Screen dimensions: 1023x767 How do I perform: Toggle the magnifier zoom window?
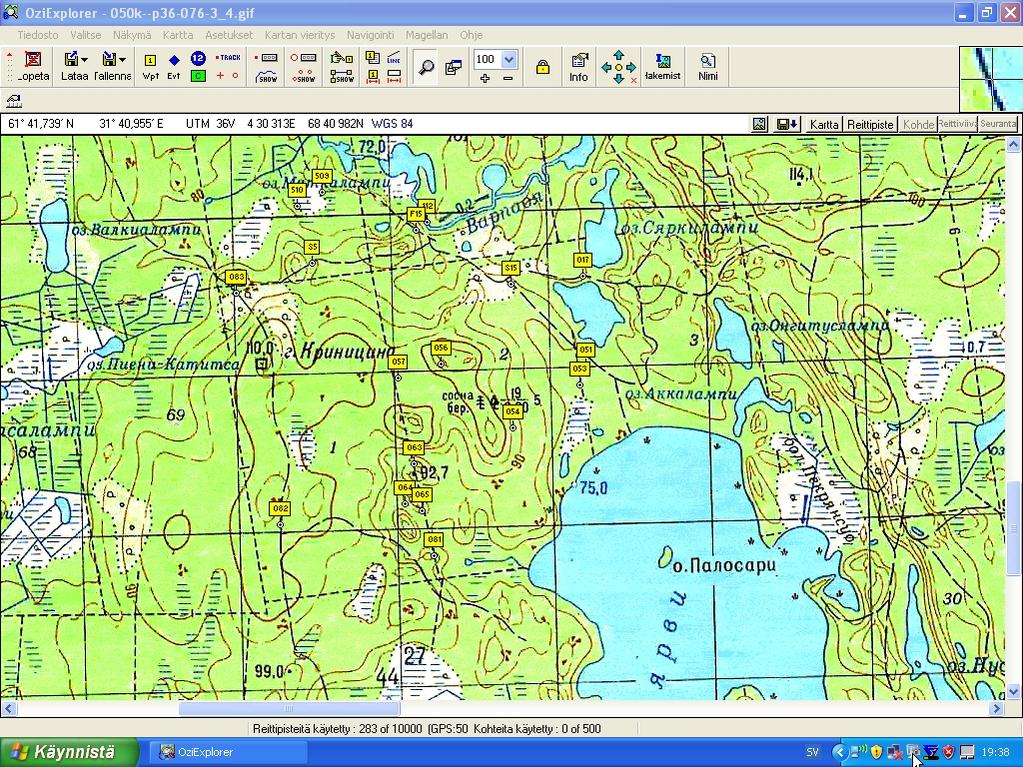tap(426, 67)
